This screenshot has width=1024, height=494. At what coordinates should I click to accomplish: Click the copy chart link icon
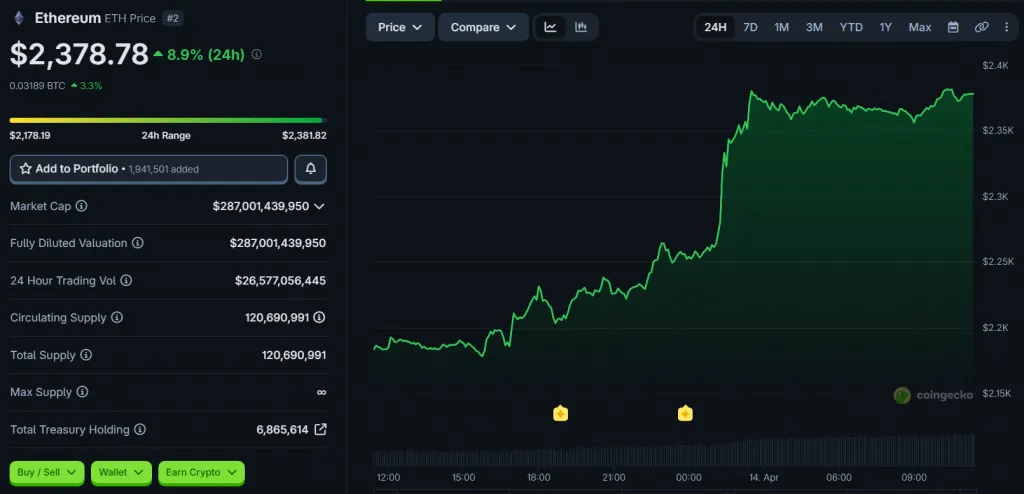982,27
